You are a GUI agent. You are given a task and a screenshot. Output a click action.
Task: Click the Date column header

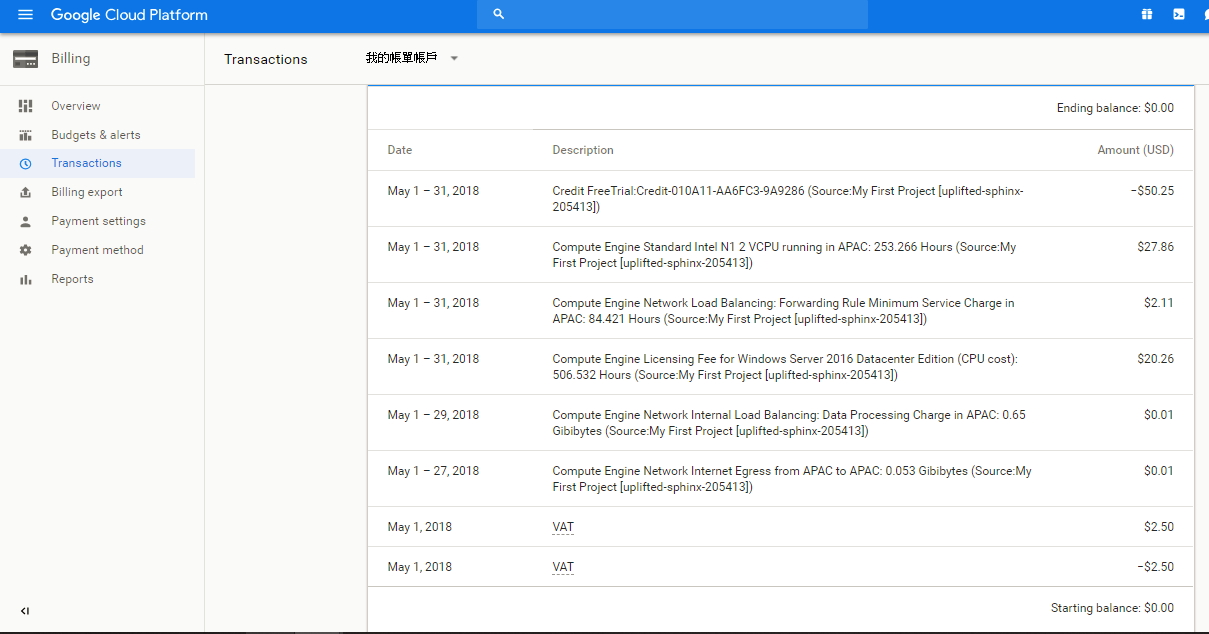tap(400, 150)
